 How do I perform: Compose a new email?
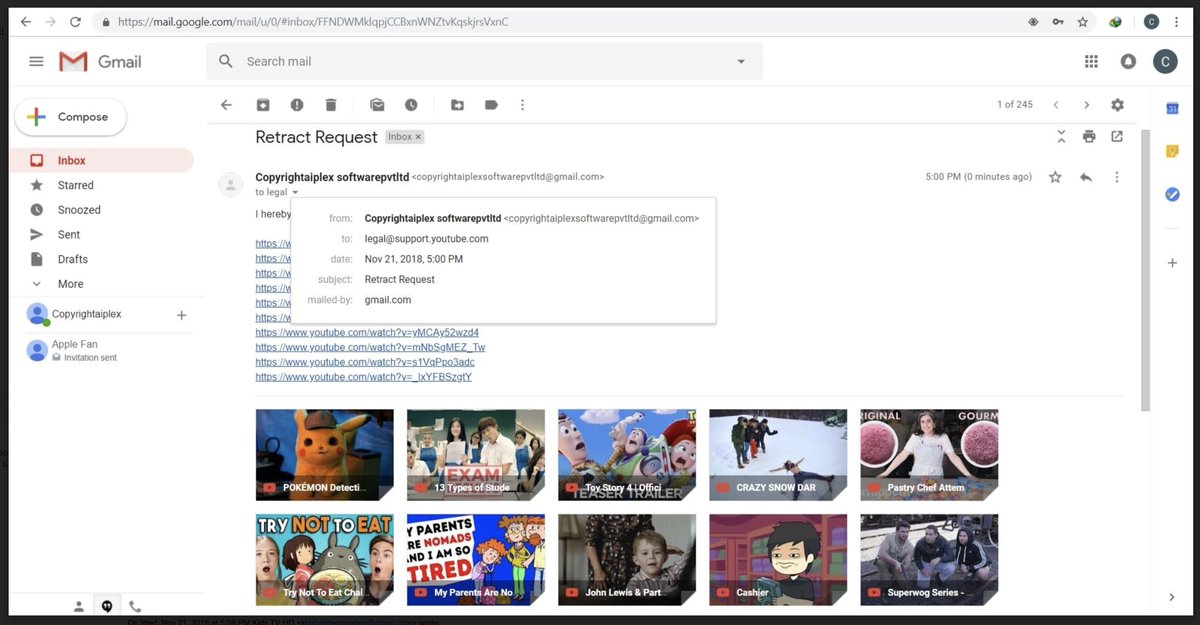point(70,117)
